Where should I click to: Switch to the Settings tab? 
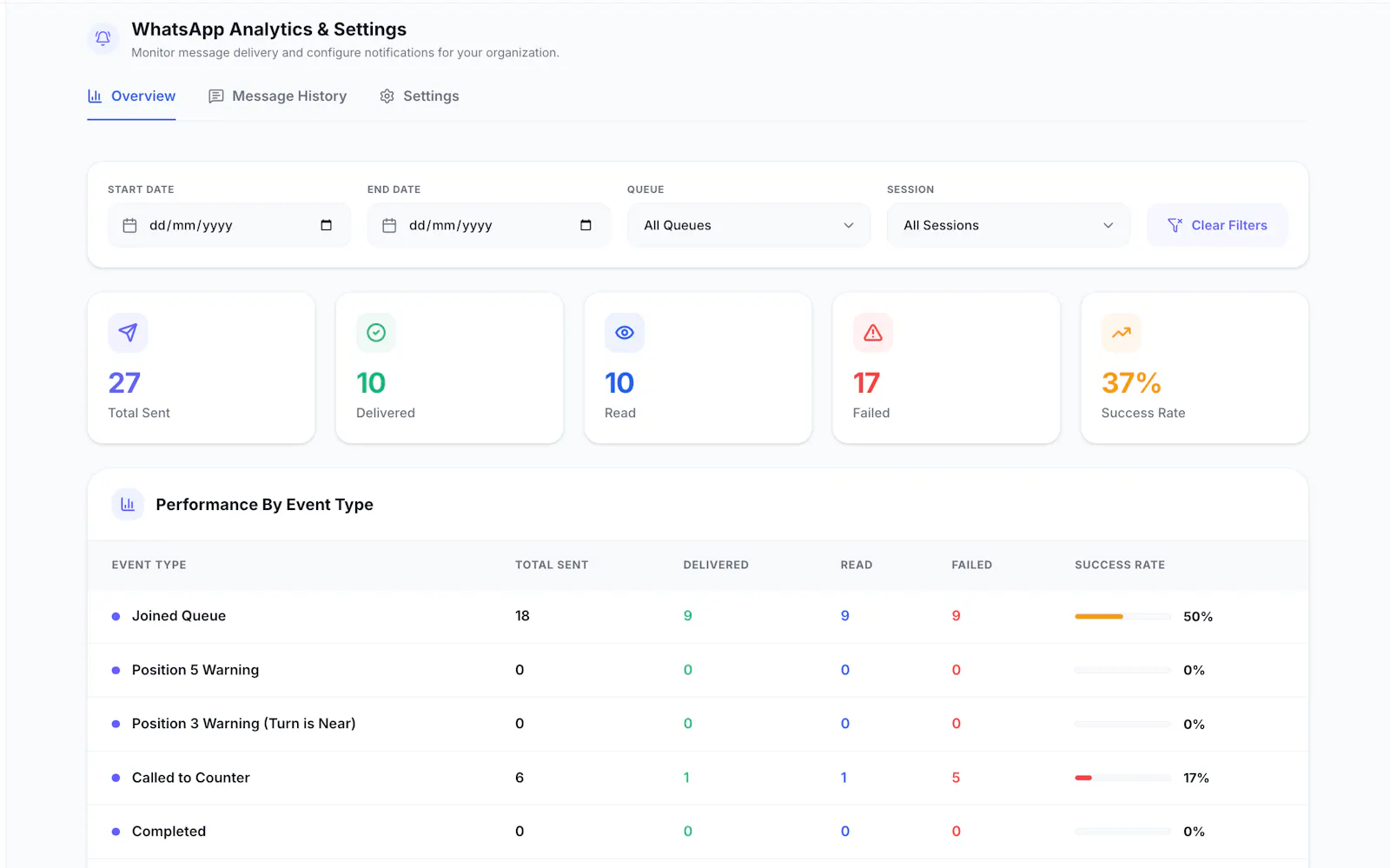tap(419, 96)
